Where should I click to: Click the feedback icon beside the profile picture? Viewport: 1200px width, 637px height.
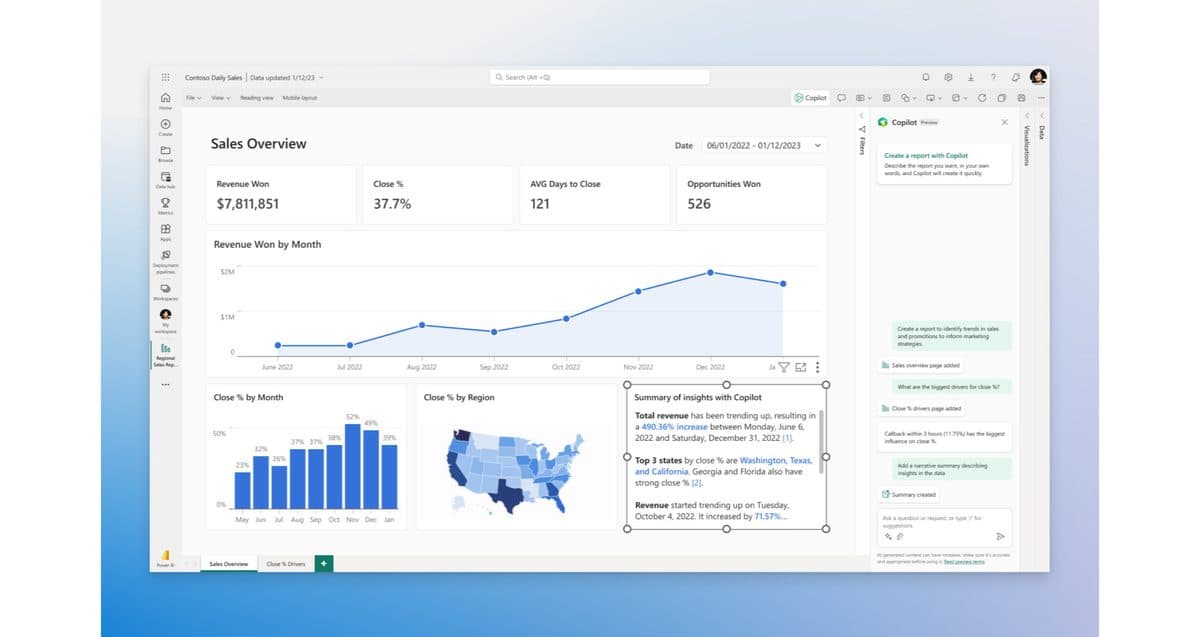tap(1016, 77)
